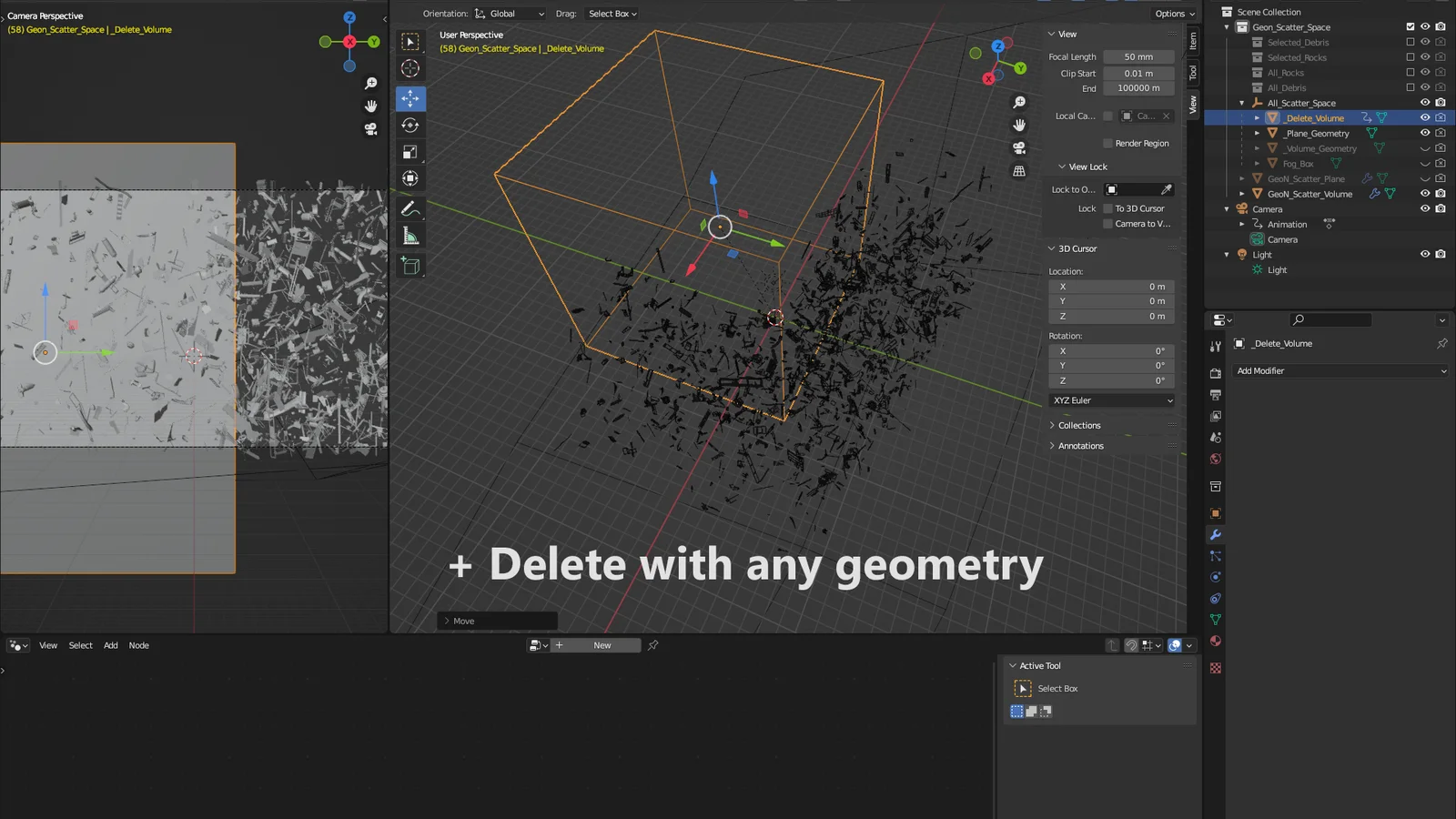This screenshot has width=1456, height=819.
Task: Click the Focal Length 50mm field
Action: [x=1138, y=56]
